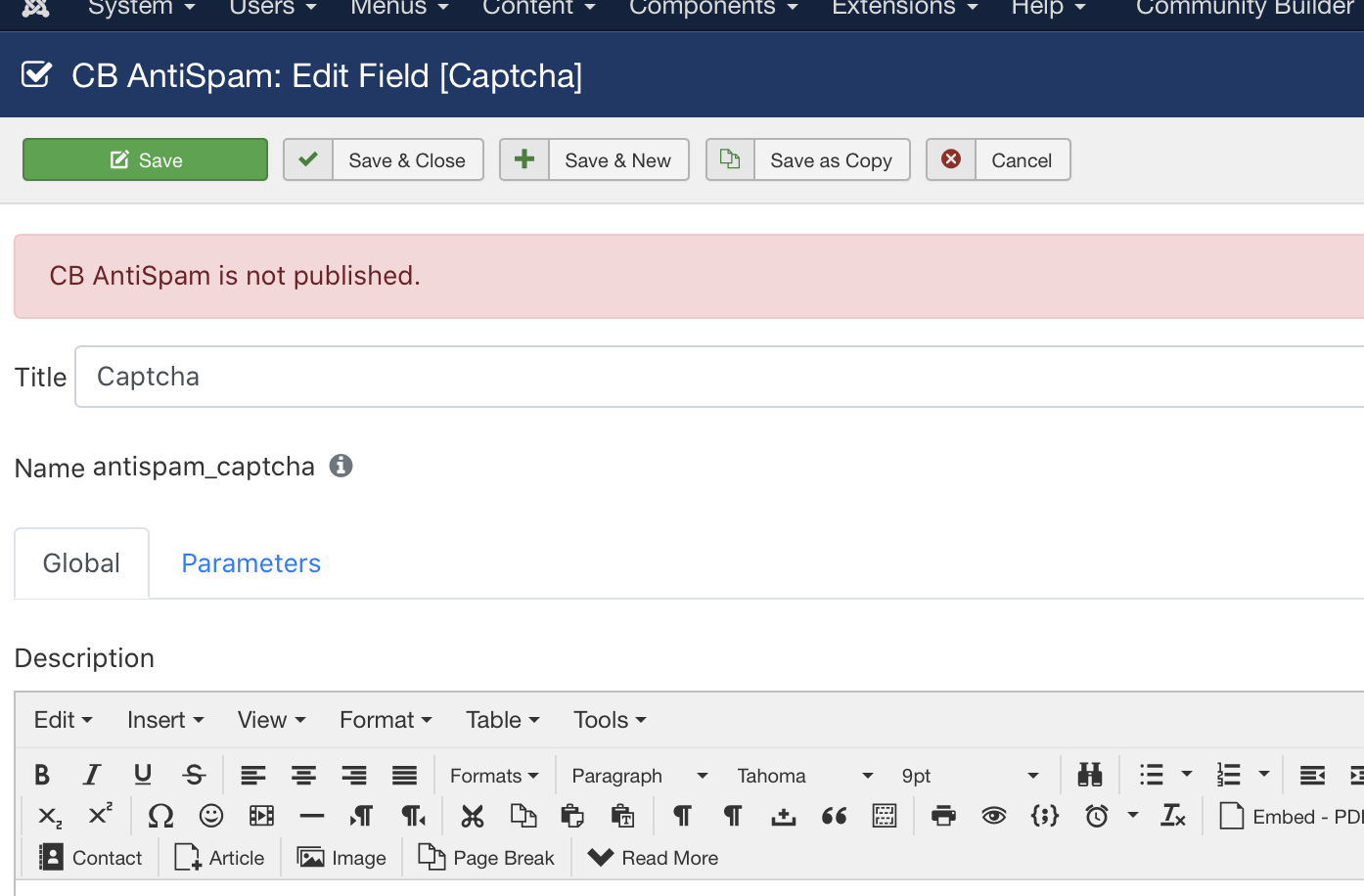1364x896 pixels.
Task: Open the editor Tools menu
Action: point(610,720)
